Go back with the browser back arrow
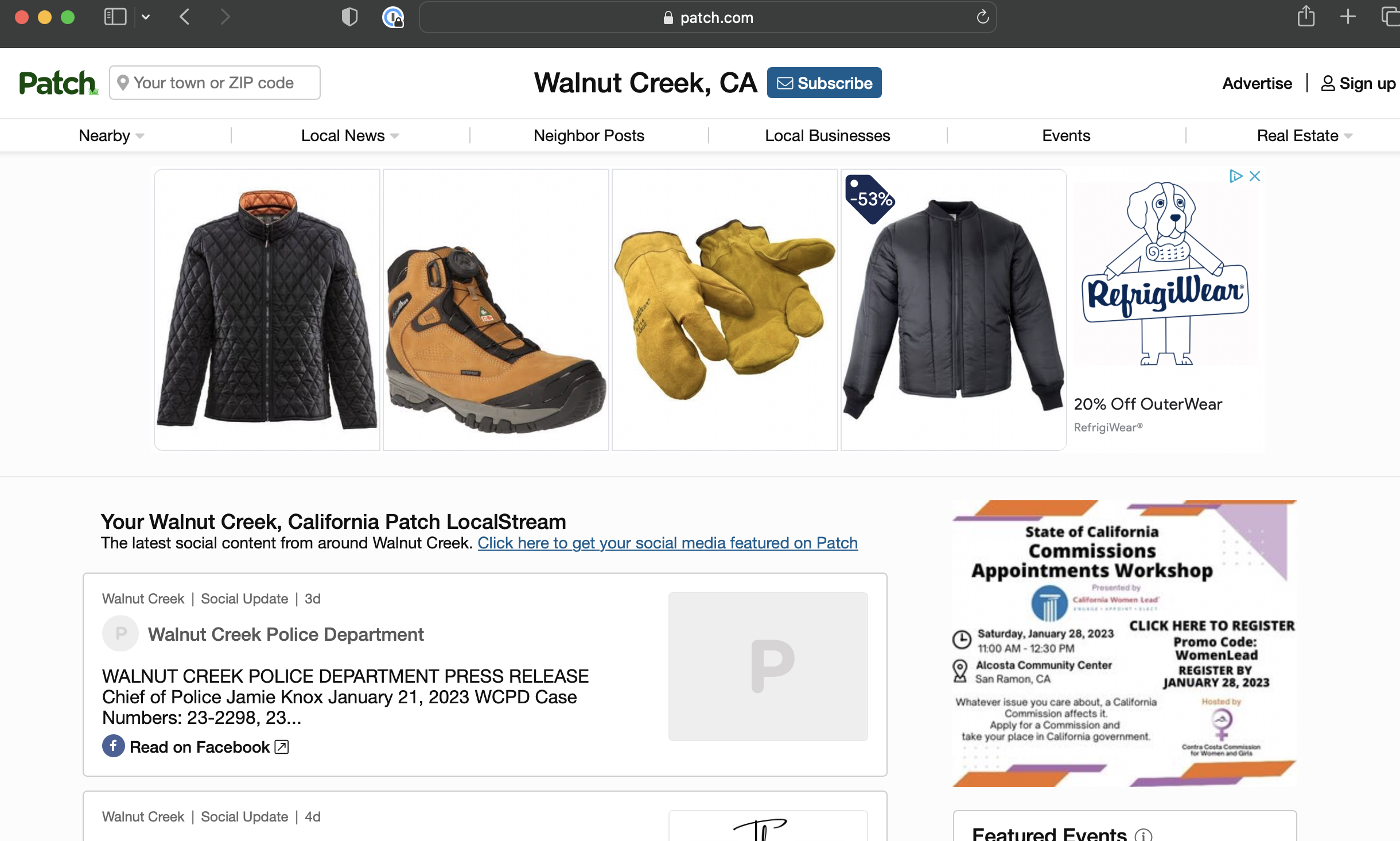Image resolution: width=1400 pixels, height=841 pixels. (x=184, y=17)
